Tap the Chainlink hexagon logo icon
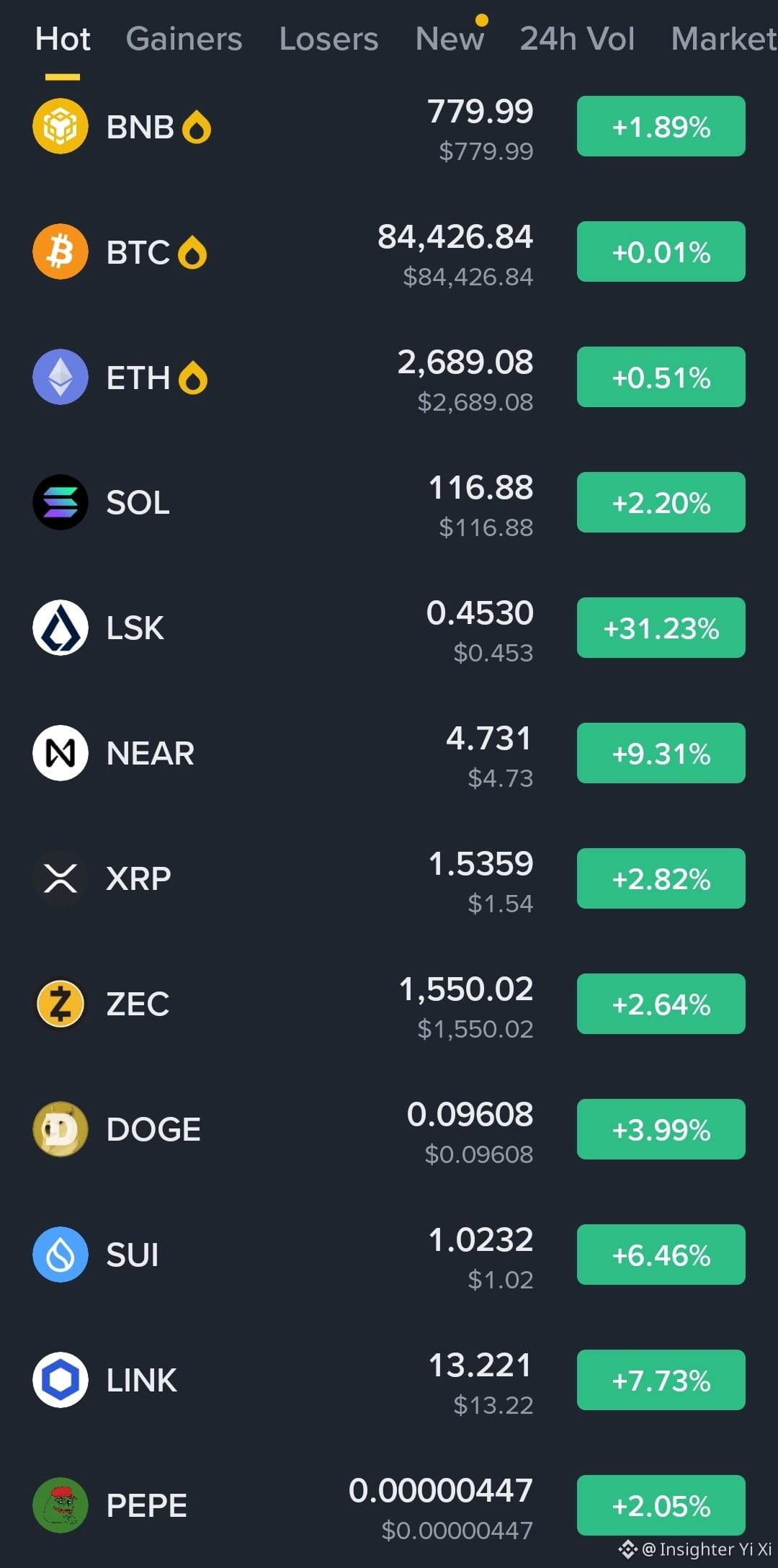This screenshot has height=1568, width=778. coord(61,1380)
